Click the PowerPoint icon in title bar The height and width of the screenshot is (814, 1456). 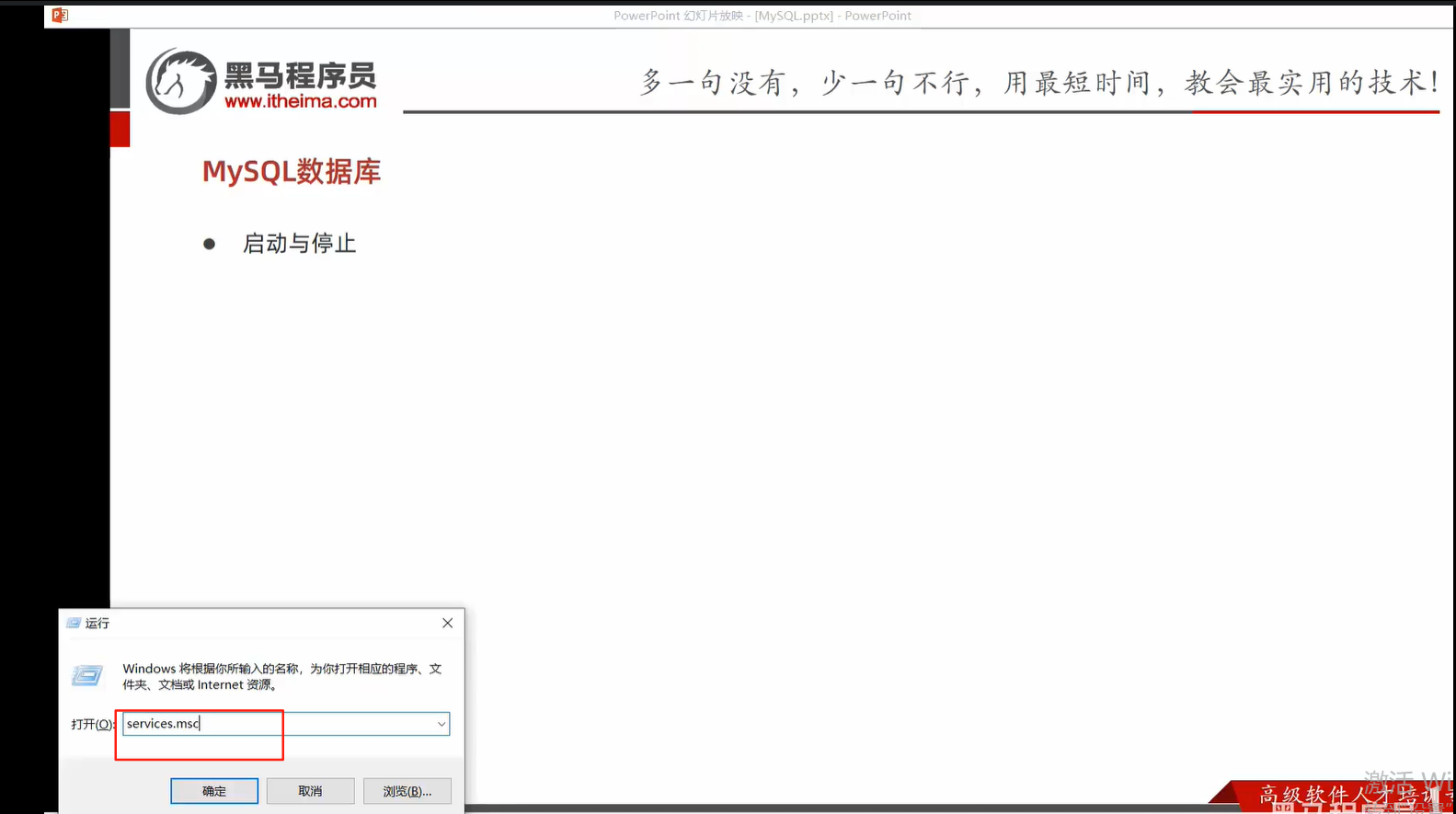tap(60, 15)
